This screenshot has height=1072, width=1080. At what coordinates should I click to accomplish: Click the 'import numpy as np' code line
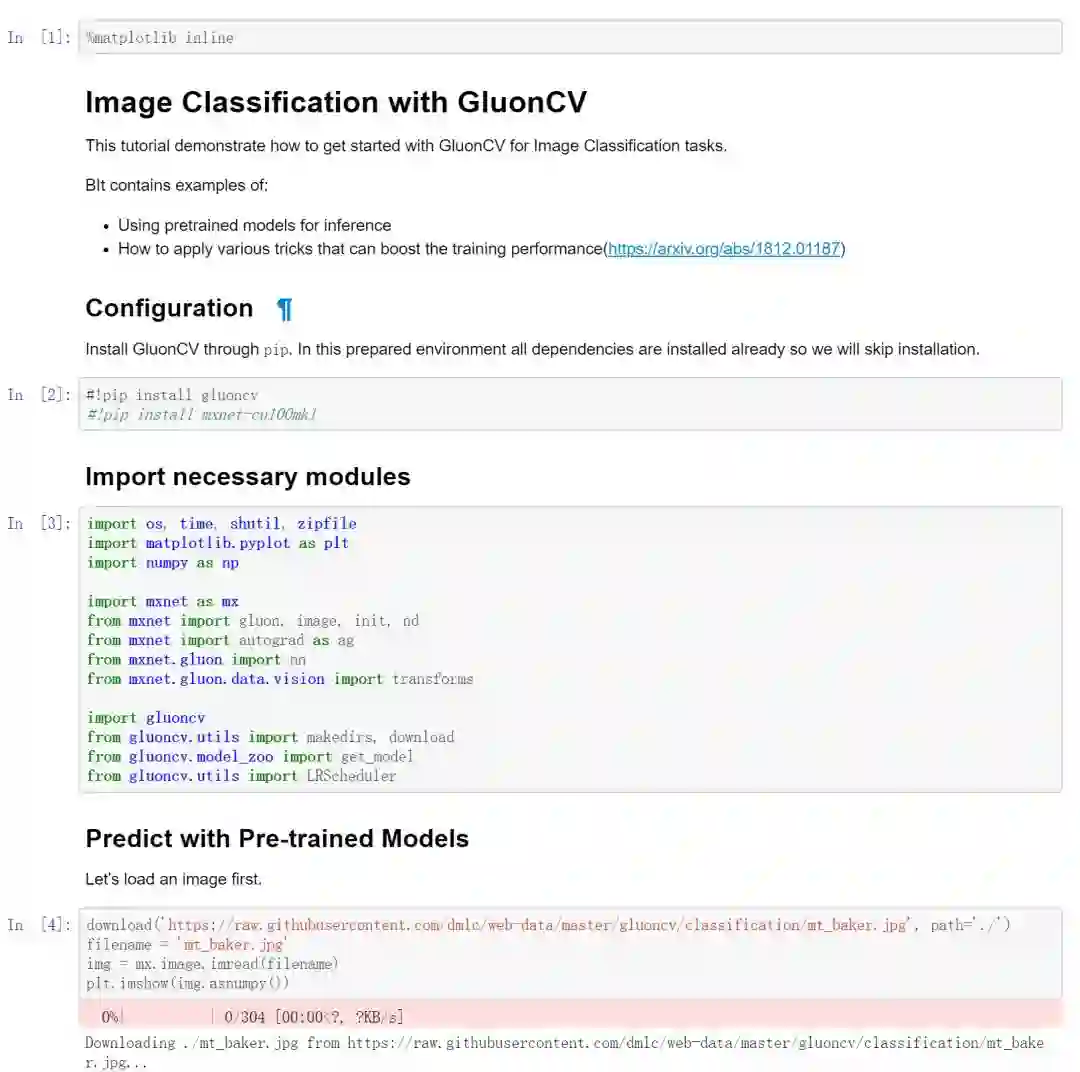[x=163, y=563]
